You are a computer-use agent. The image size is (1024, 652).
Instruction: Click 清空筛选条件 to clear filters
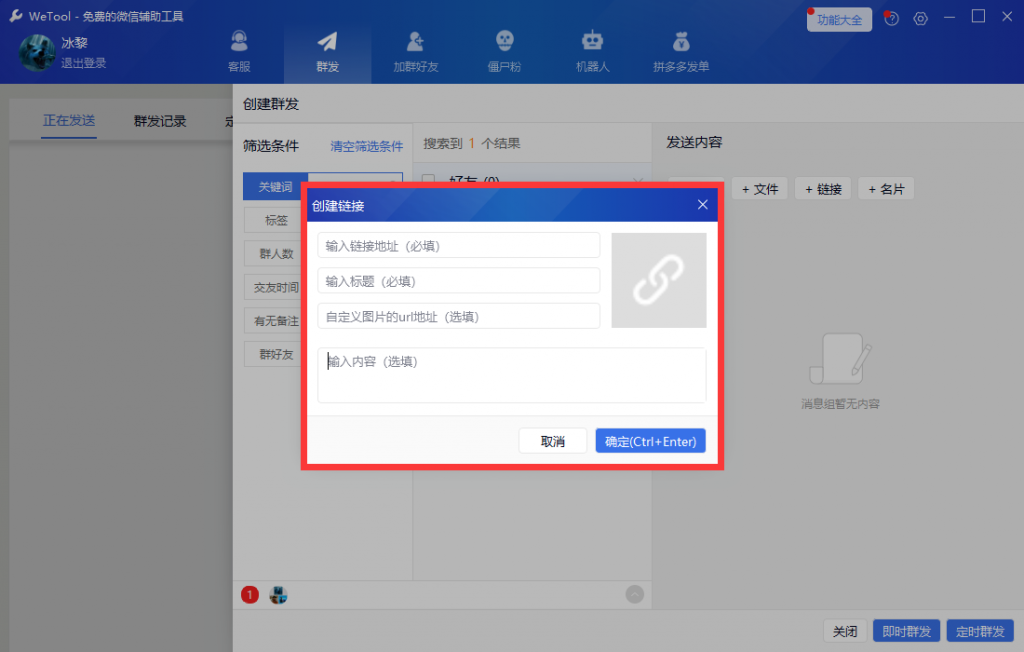366,146
